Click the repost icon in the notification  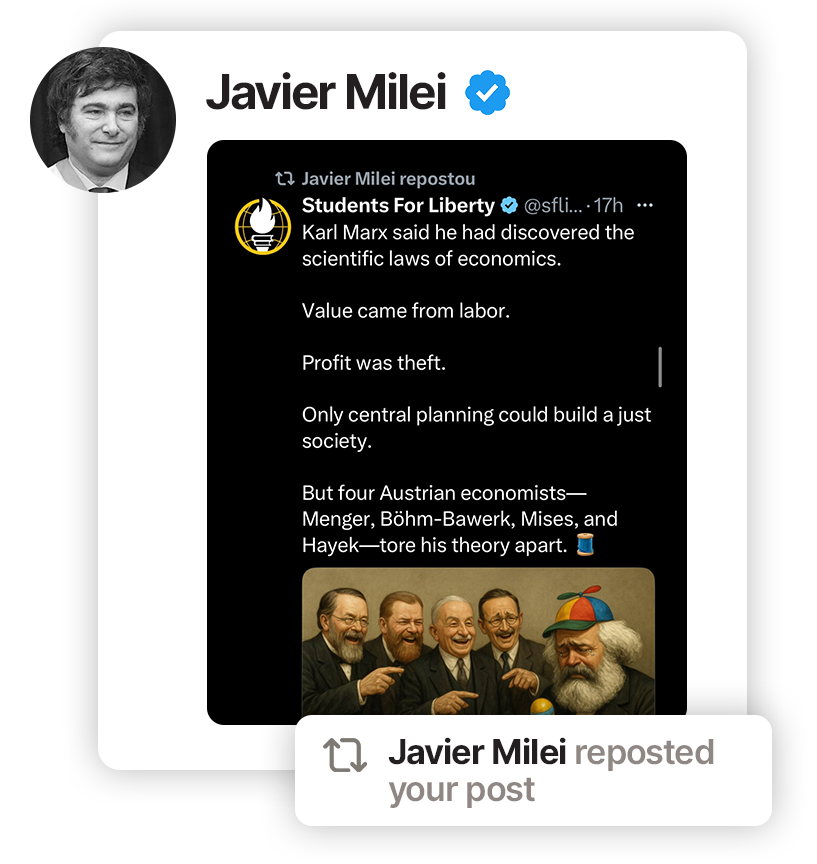[345, 755]
